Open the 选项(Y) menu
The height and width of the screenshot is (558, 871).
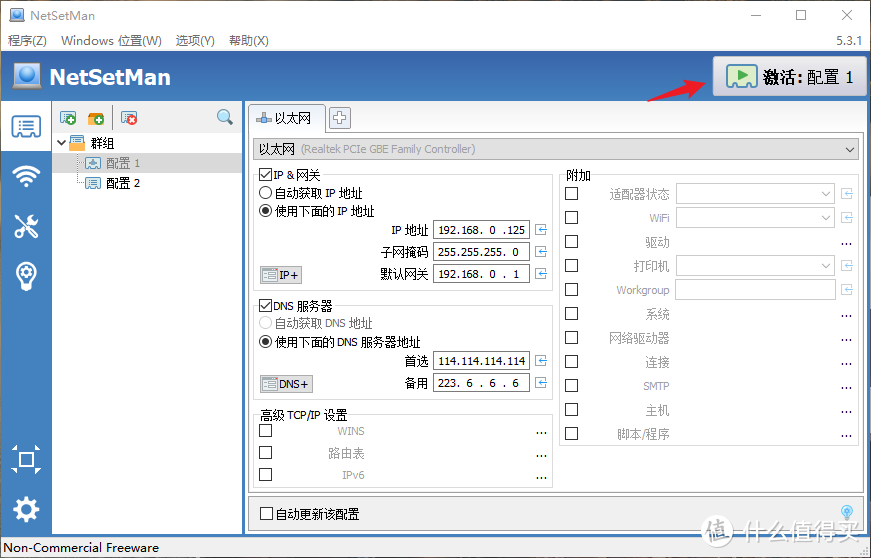click(x=195, y=41)
